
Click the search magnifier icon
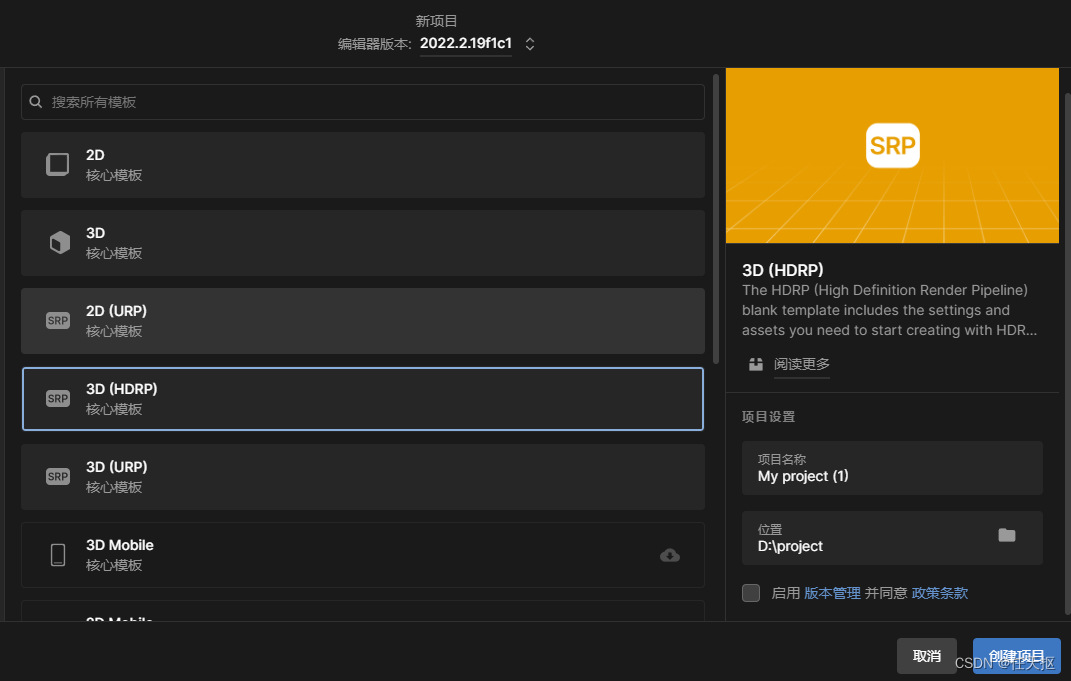[36, 102]
